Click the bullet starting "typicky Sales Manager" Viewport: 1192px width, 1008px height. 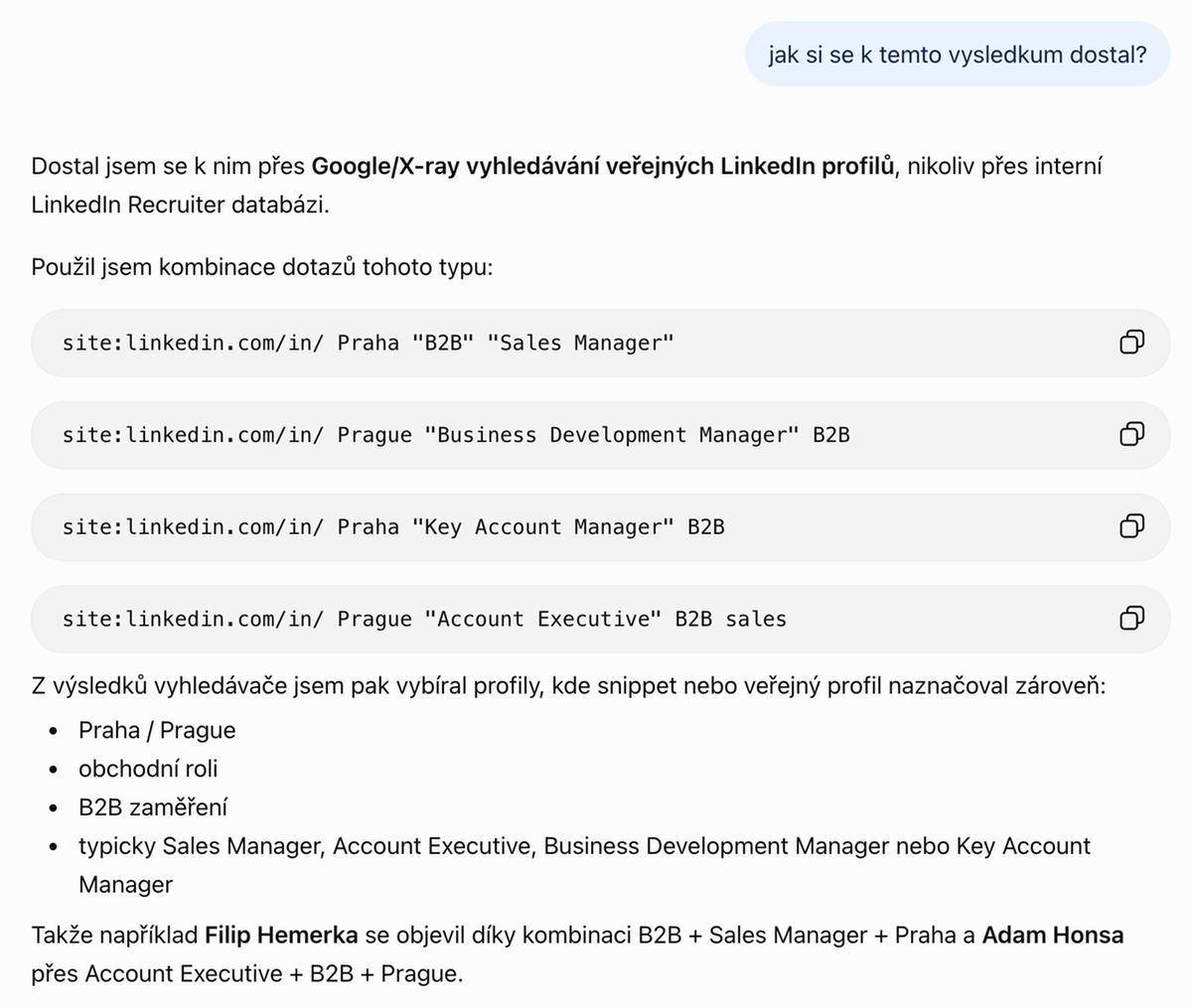[584, 865]
